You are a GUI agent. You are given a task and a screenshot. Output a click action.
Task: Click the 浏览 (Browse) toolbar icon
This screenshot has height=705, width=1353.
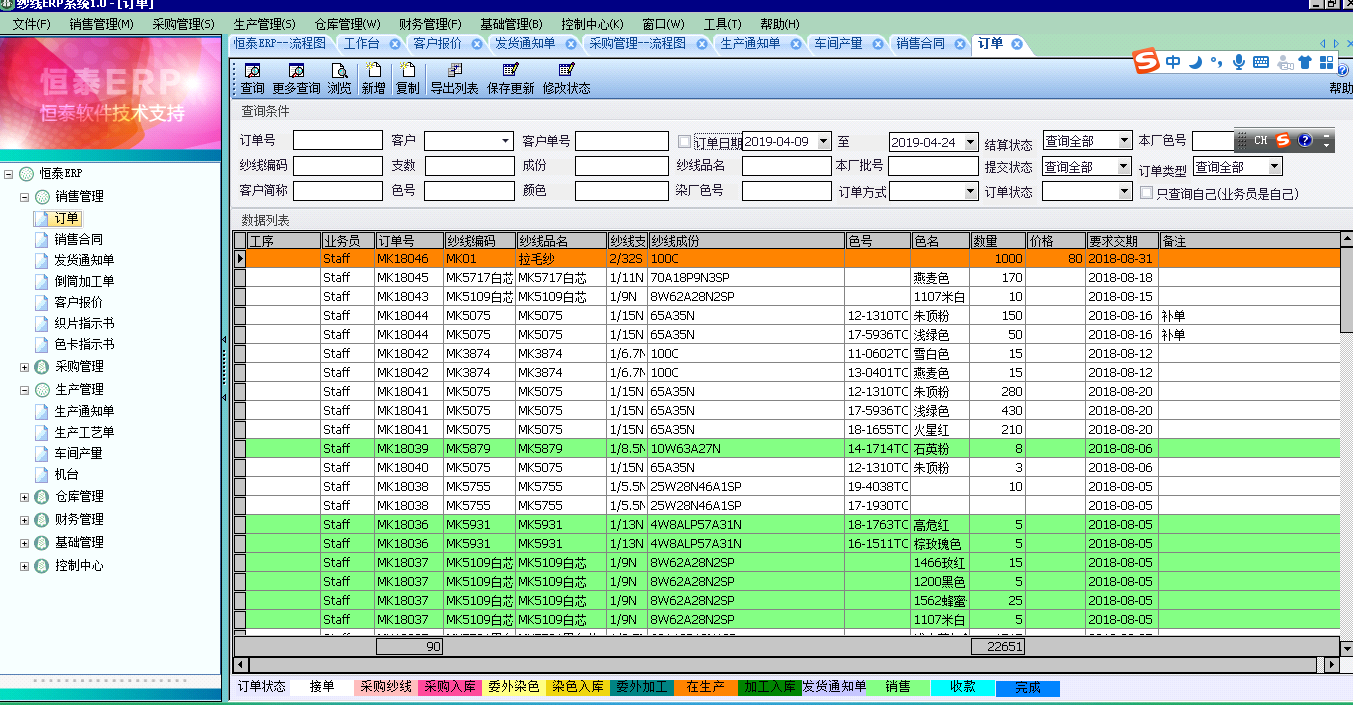click(x=340, y=78)
